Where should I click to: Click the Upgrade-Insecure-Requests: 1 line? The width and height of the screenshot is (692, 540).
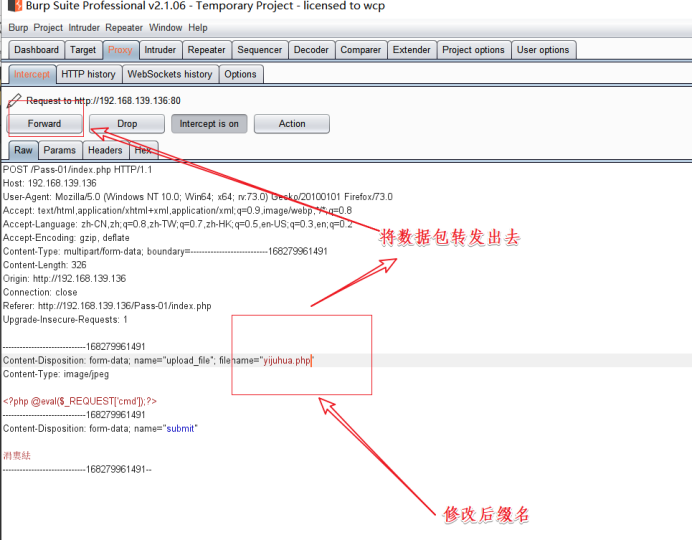(x=65, y=319)
